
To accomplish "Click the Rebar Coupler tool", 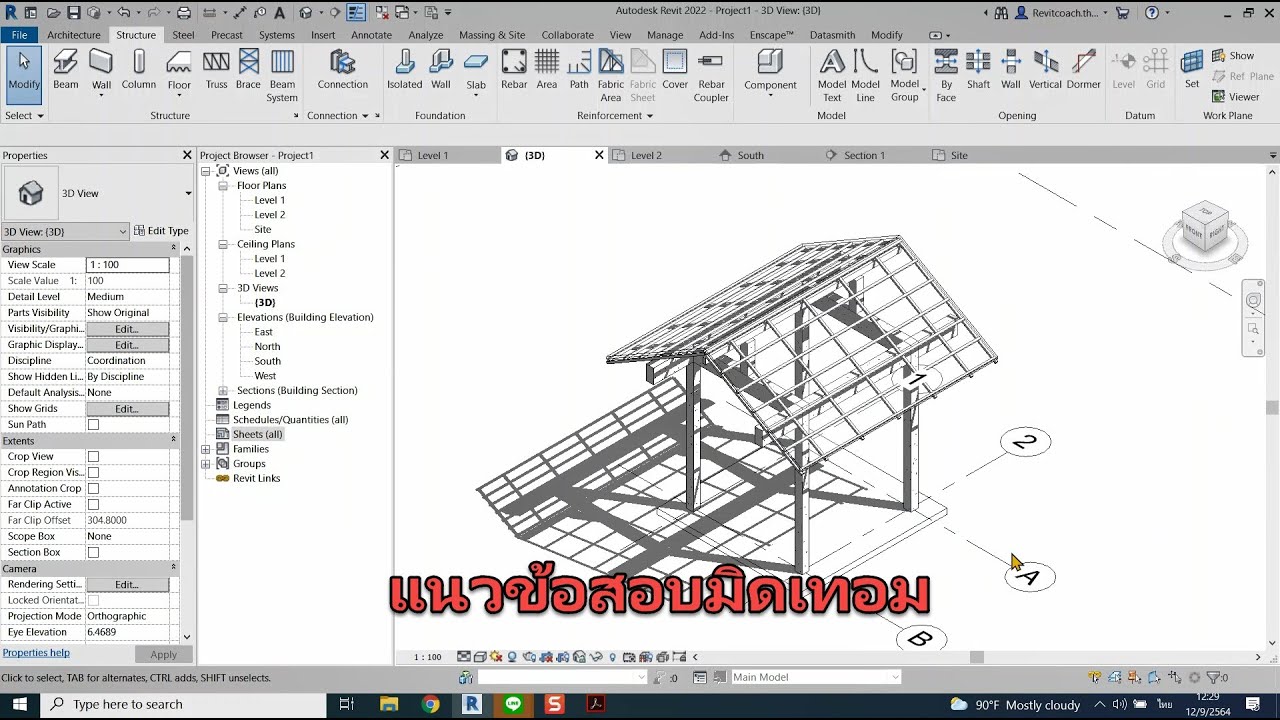I will (711, 76).
